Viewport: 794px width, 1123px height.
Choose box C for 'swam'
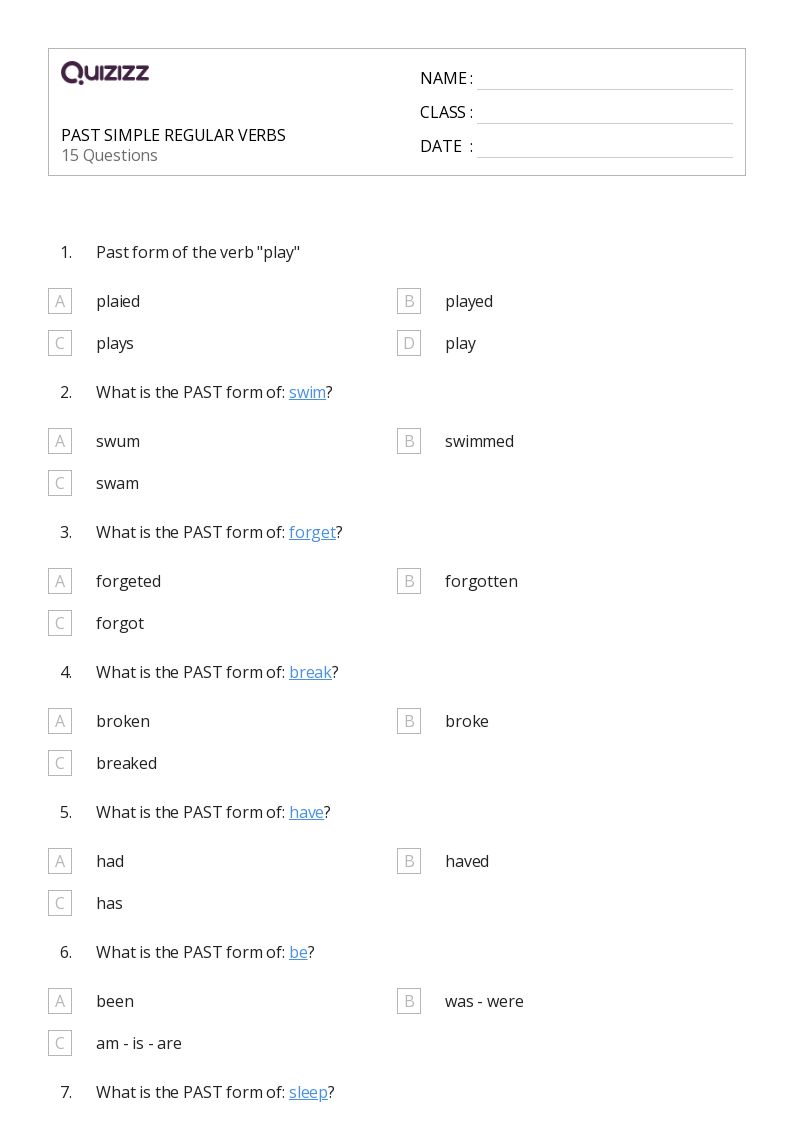pos(60,483)
